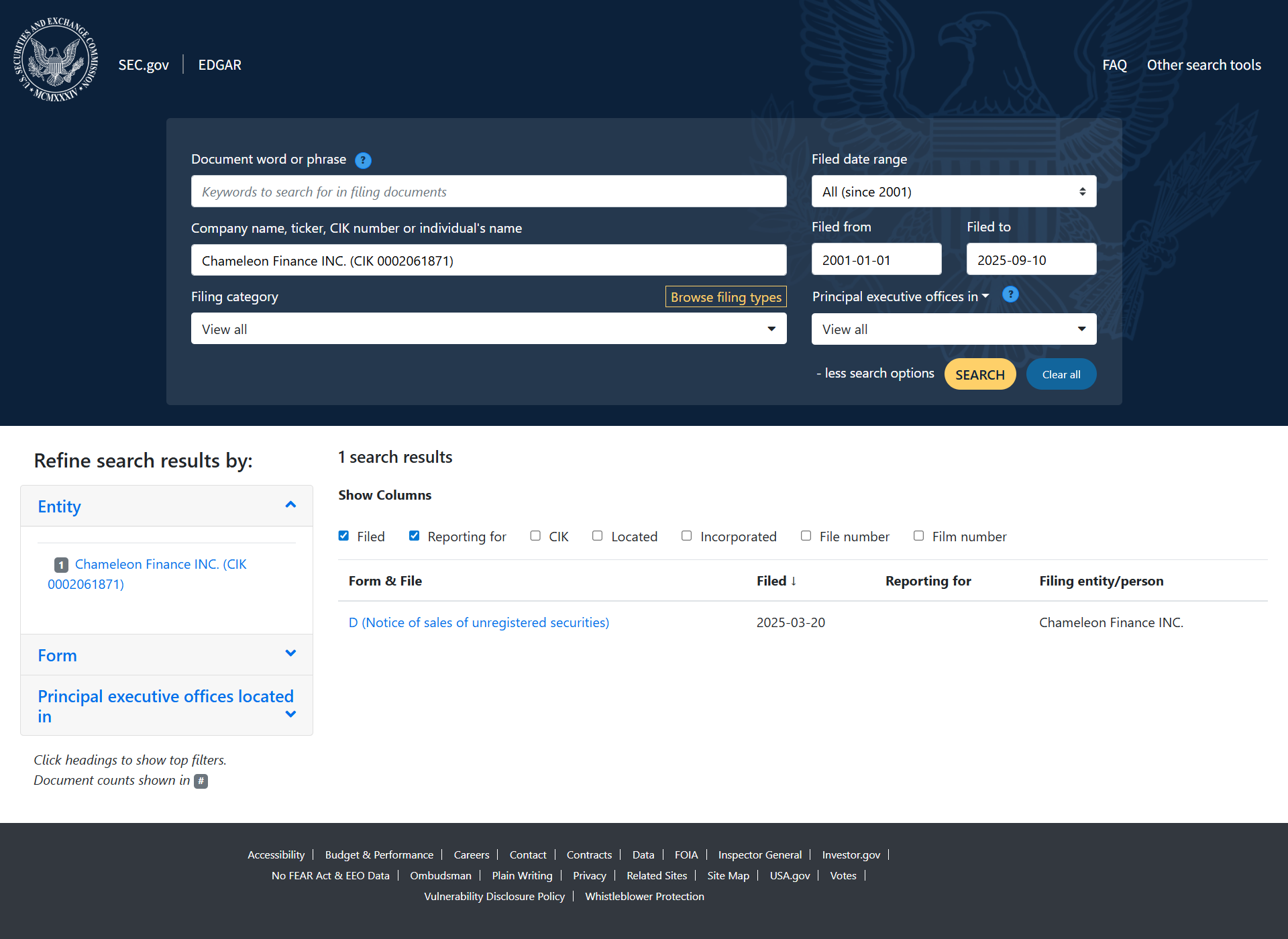Open the Site Map footer link
The image size is (1288, 939).
point(728,875)
